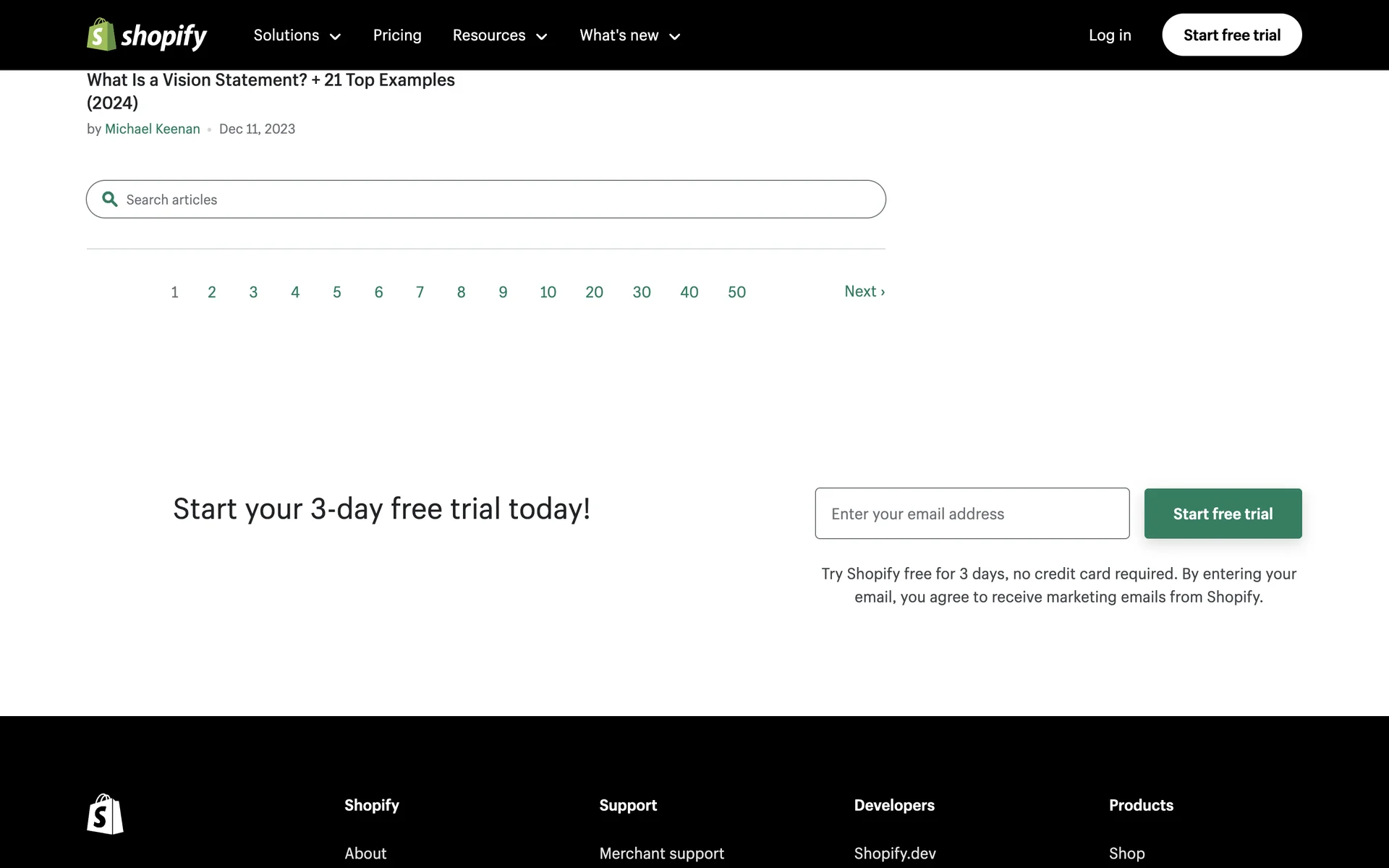Screen dimensions: 1389x868
Task: Expand the Solutions dropdown menu
Action: [x=297, y=35]
